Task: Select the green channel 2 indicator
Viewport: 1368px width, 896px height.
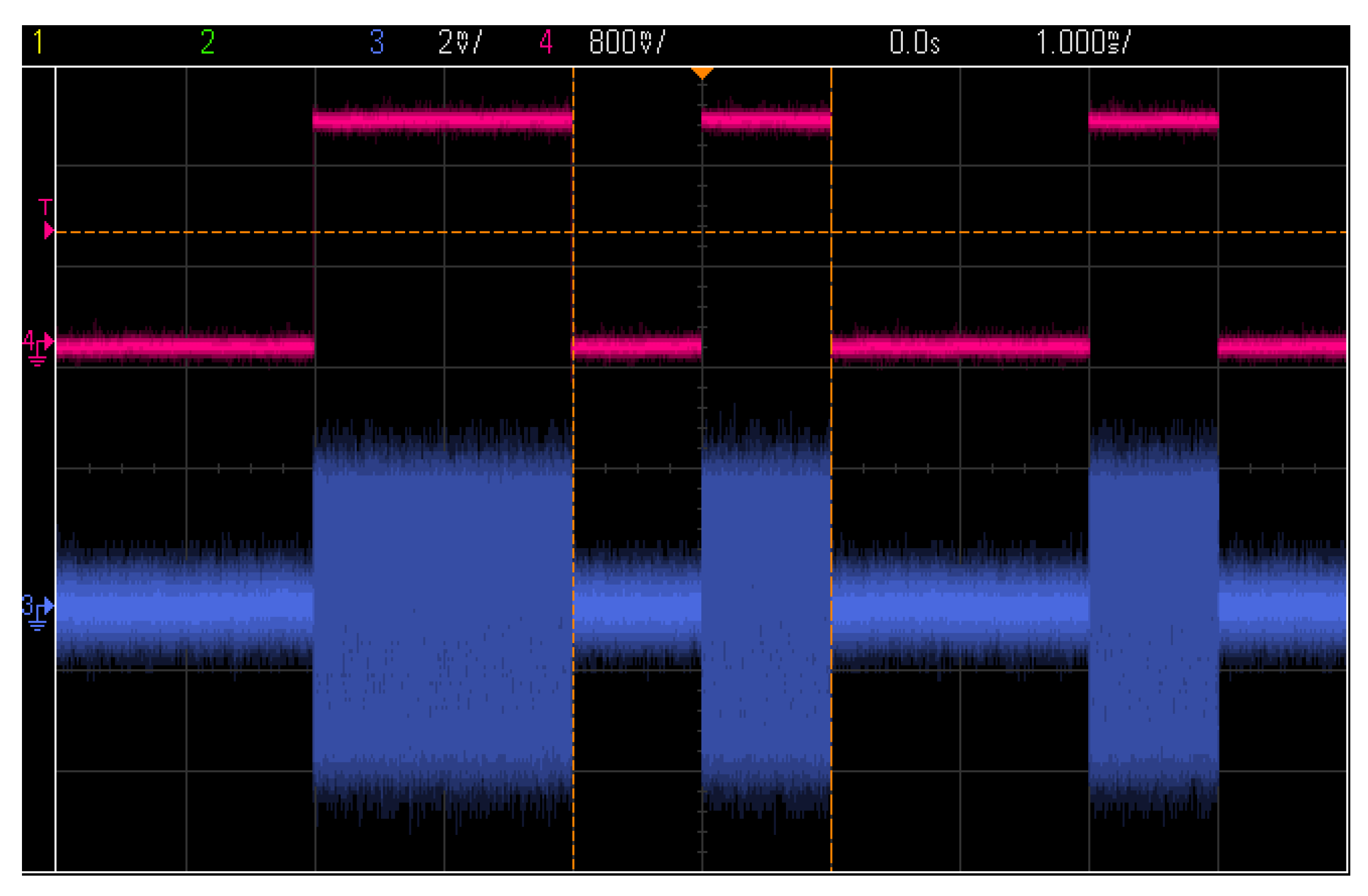Action: (x=207, y=42)
